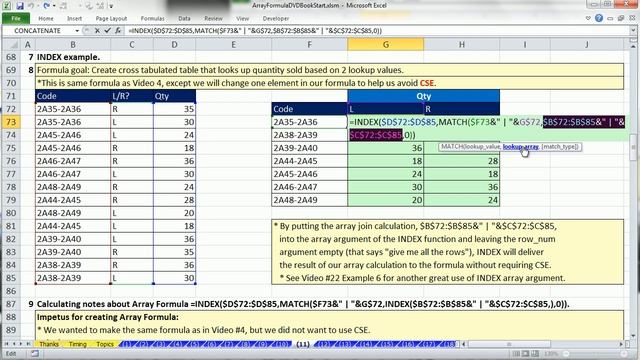The height and width of the screenshot is (360, 640).
Task: Switch to Normal view in status bar
Action: (x=516, y=353)
